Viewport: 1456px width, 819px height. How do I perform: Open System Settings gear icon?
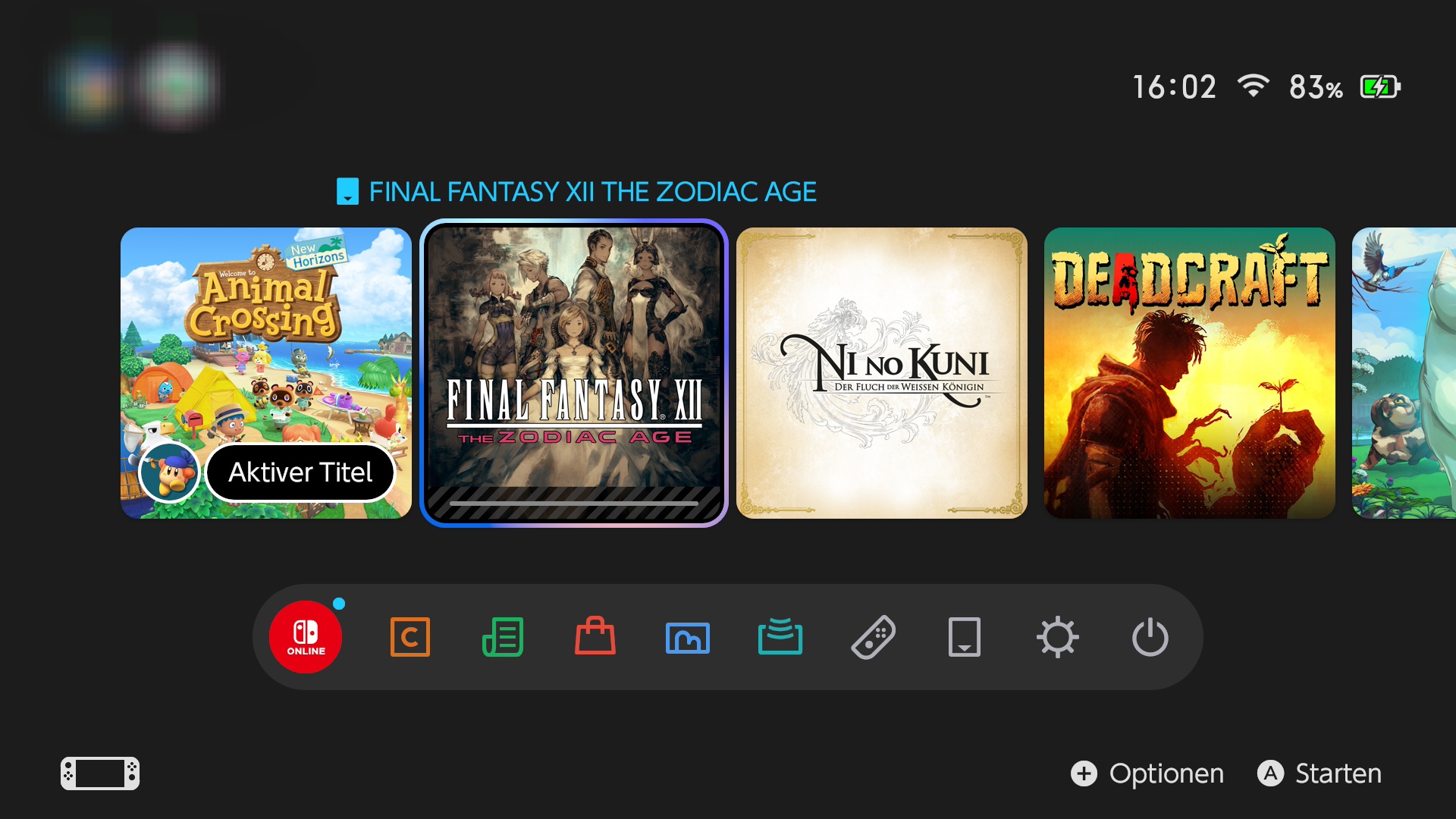coord(1057,637)
